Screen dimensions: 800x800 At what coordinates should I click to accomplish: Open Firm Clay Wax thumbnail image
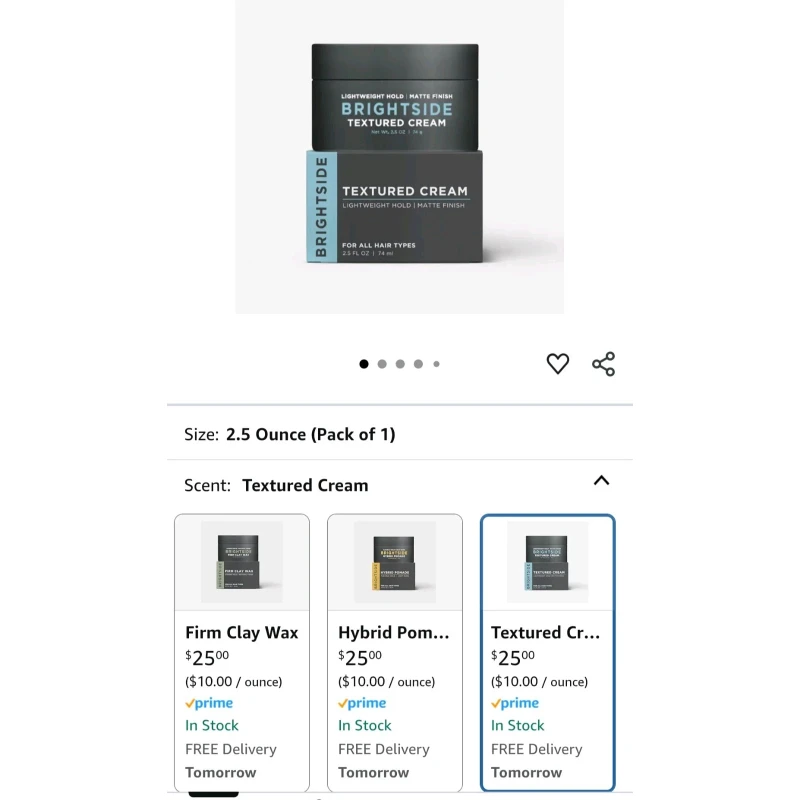(242, 562)
